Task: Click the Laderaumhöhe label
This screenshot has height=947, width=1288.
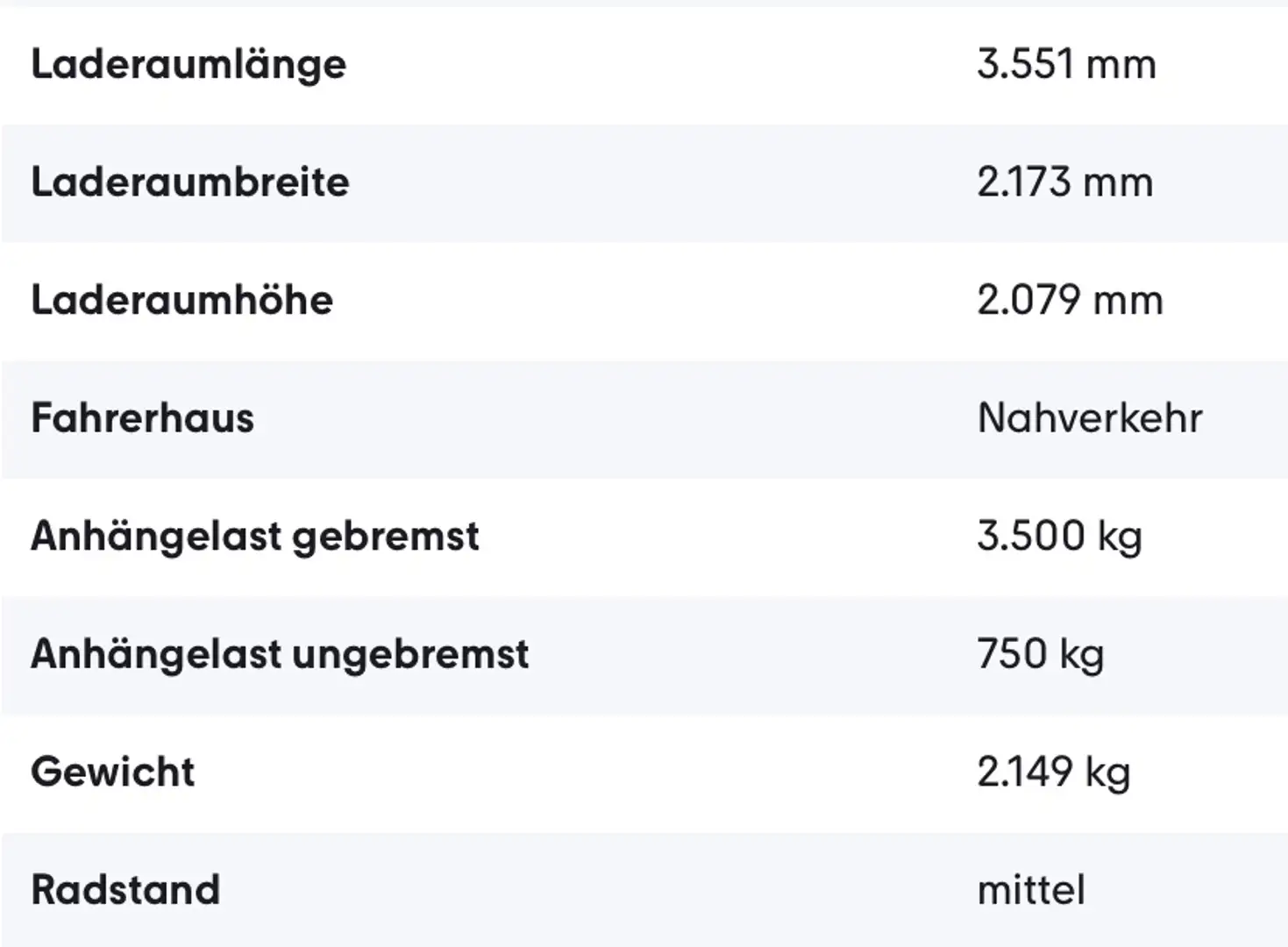Action: tap(182, 300)
